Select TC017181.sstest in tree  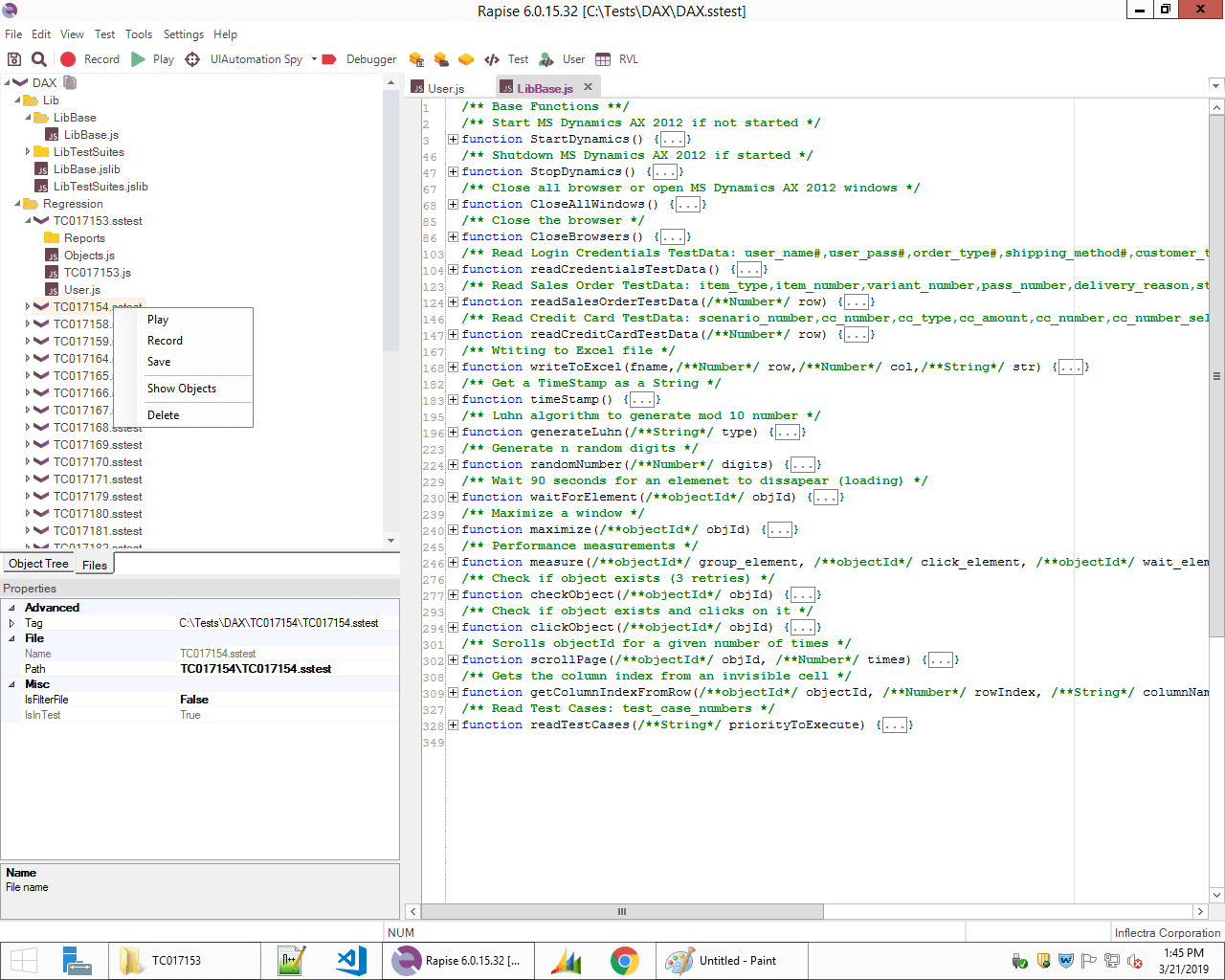pos(98,530)
